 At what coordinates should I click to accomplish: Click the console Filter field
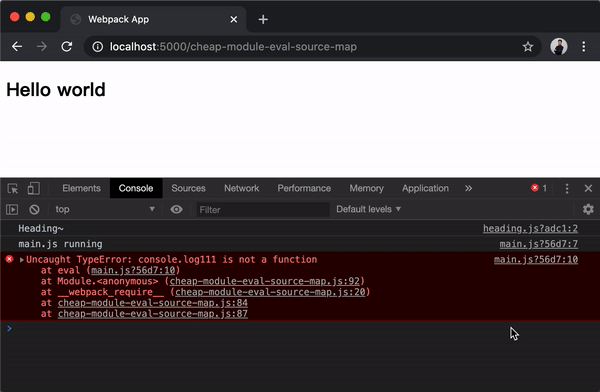coord(263,209)
